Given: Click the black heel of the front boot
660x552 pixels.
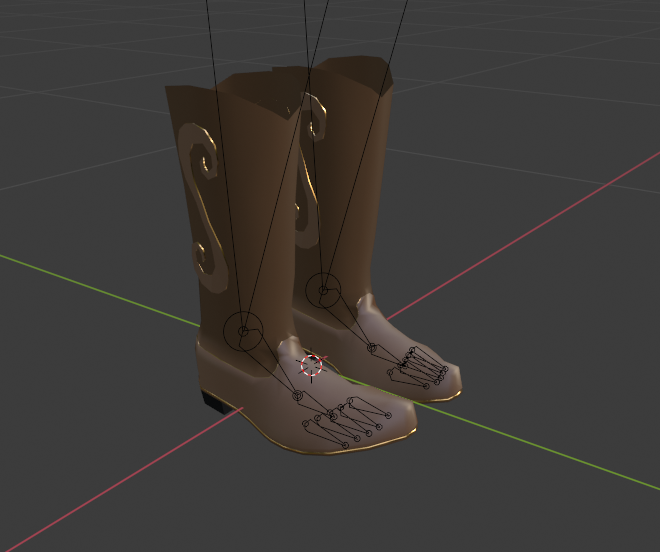Looking at the screenshot, I should (x=216, y=402).
